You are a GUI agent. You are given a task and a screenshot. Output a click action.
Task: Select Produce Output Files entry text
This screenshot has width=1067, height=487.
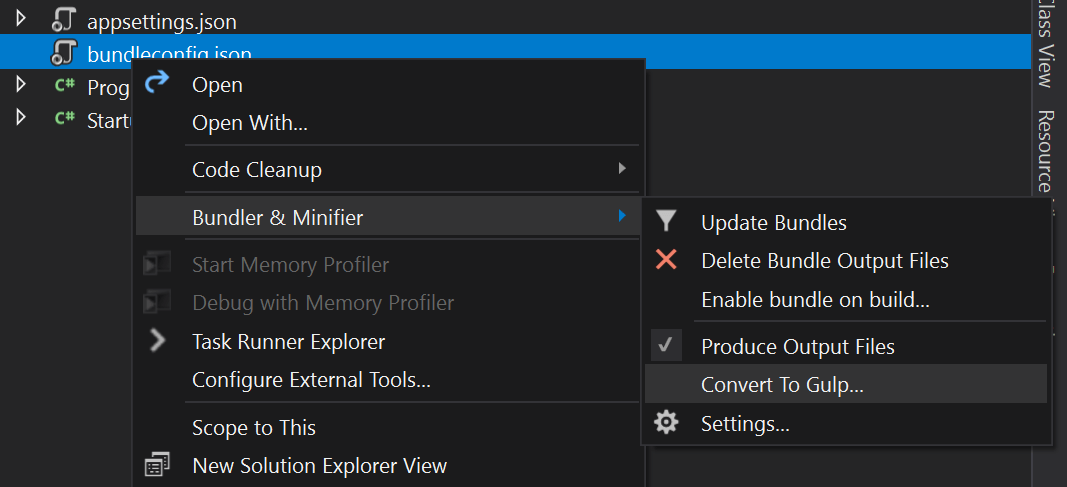(x=798, y=346)
